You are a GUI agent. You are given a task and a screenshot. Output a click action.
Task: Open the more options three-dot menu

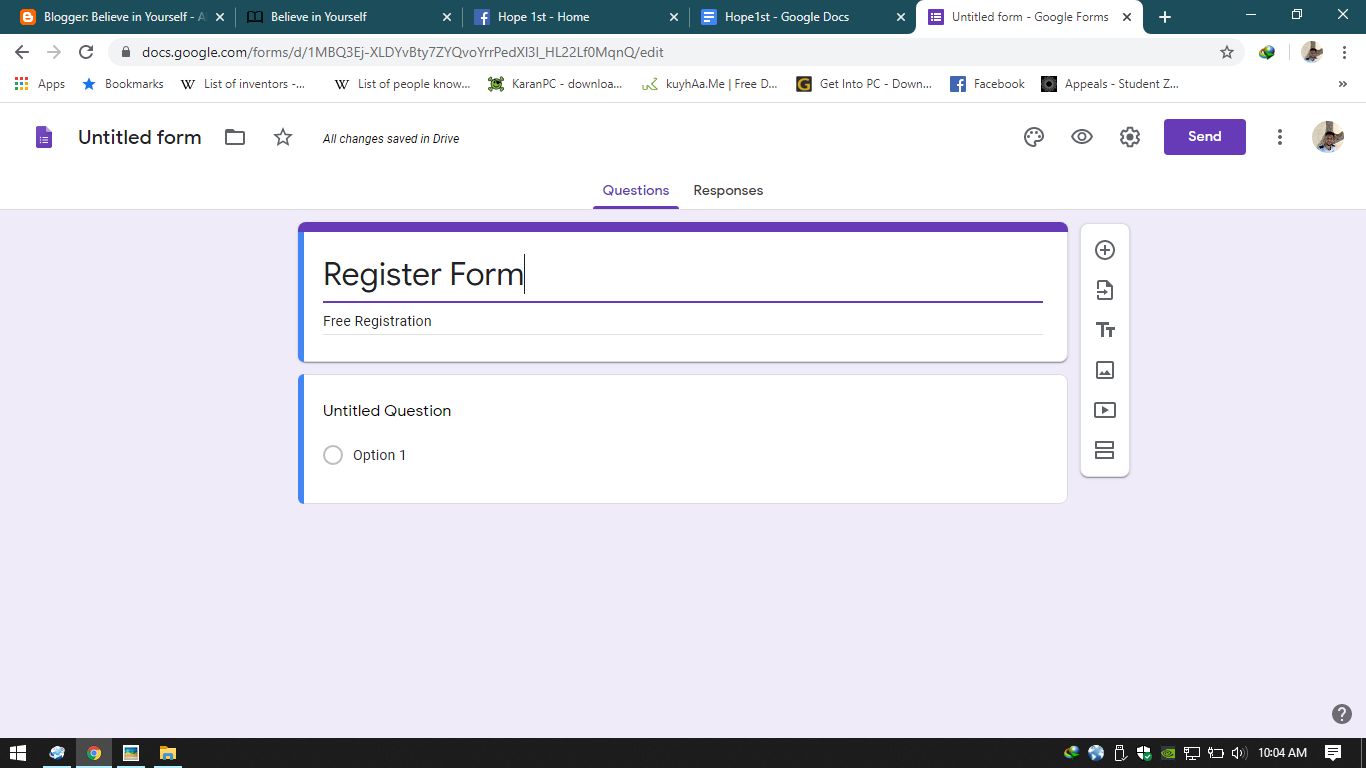[1280, 137]
